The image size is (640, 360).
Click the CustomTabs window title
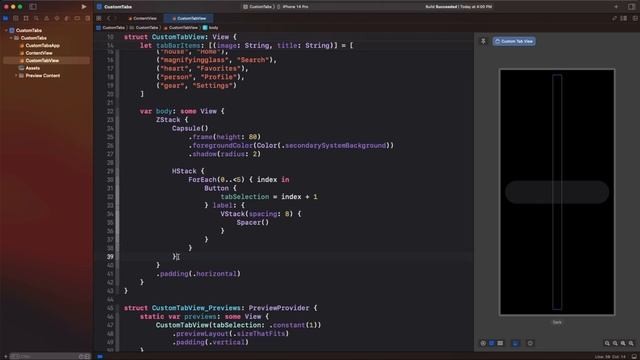click(118, 7)
